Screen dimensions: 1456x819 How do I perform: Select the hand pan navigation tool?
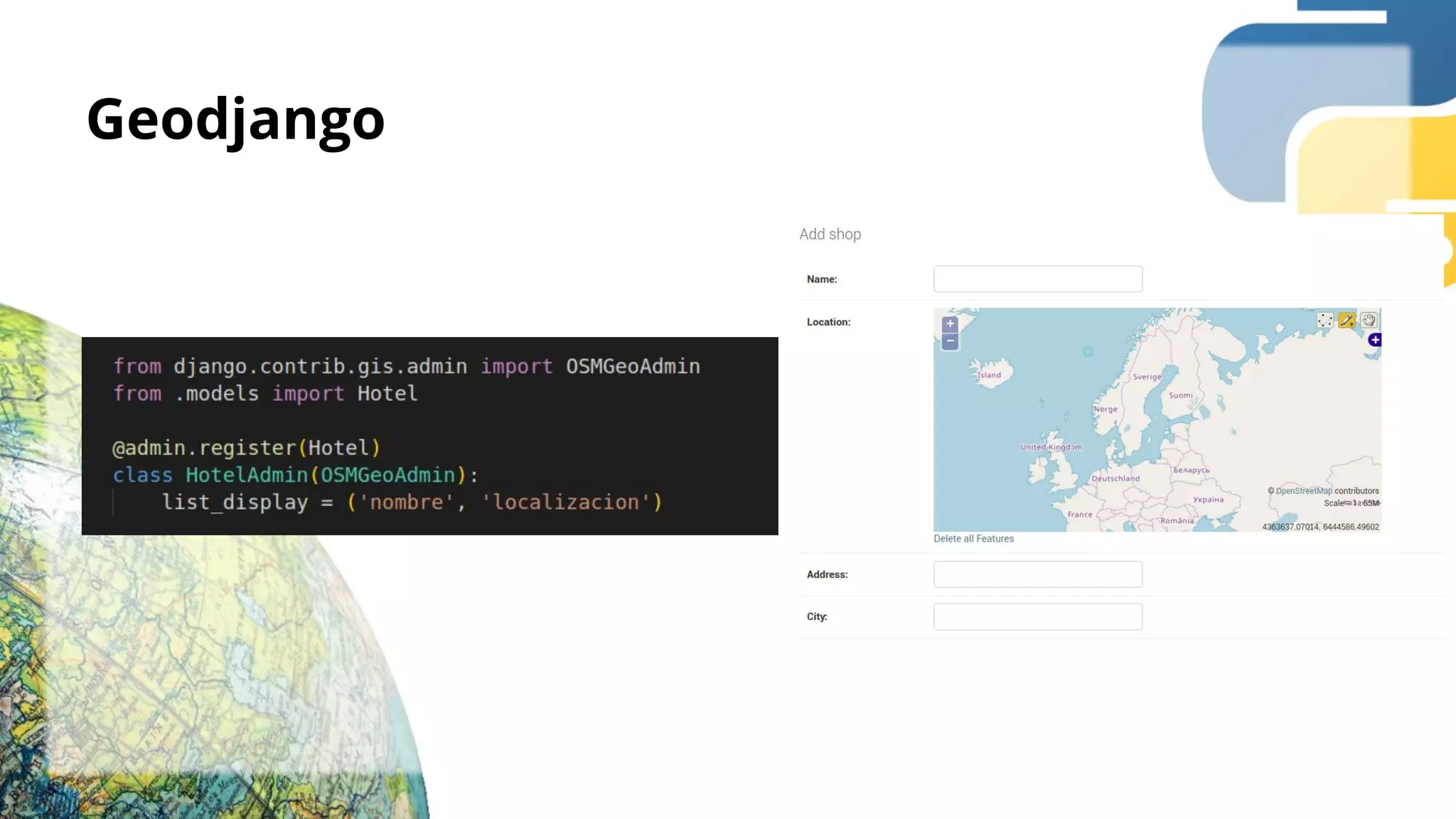(x=1369, y=321)
